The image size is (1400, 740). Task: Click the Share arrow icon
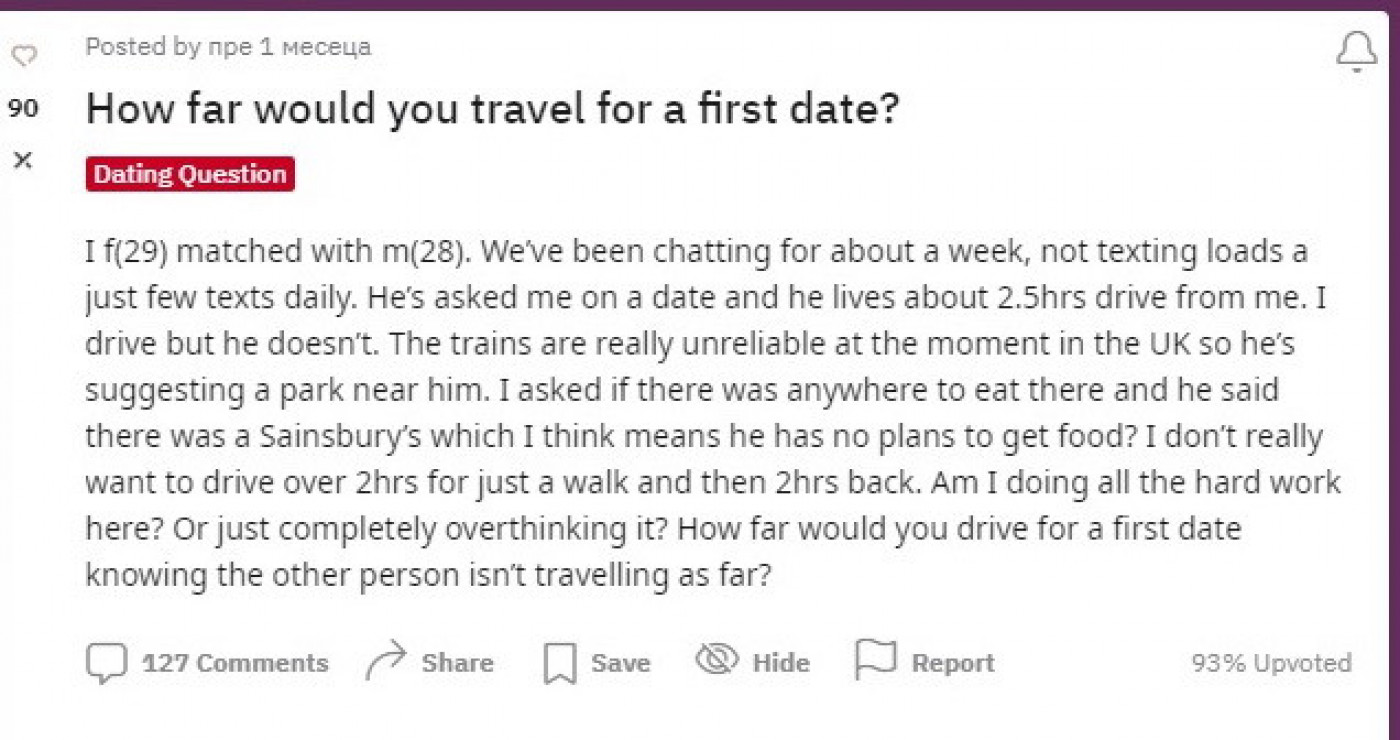pos(386,662)
